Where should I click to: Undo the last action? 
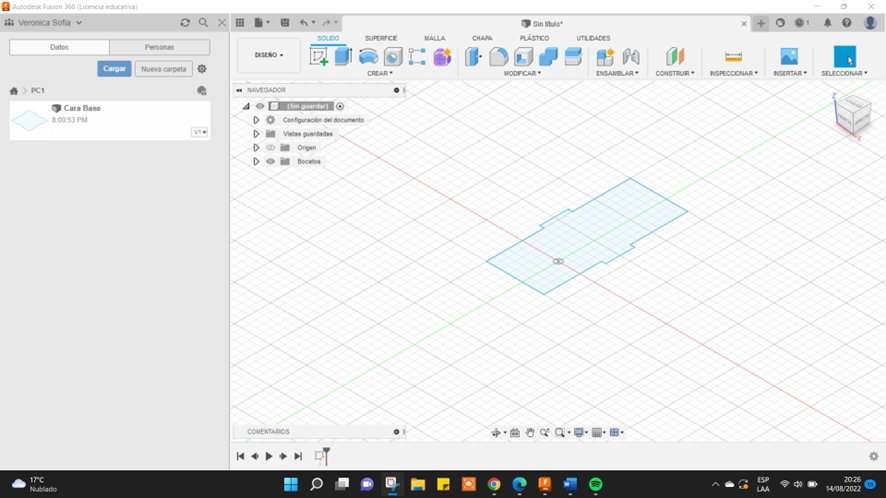[304, 23]
